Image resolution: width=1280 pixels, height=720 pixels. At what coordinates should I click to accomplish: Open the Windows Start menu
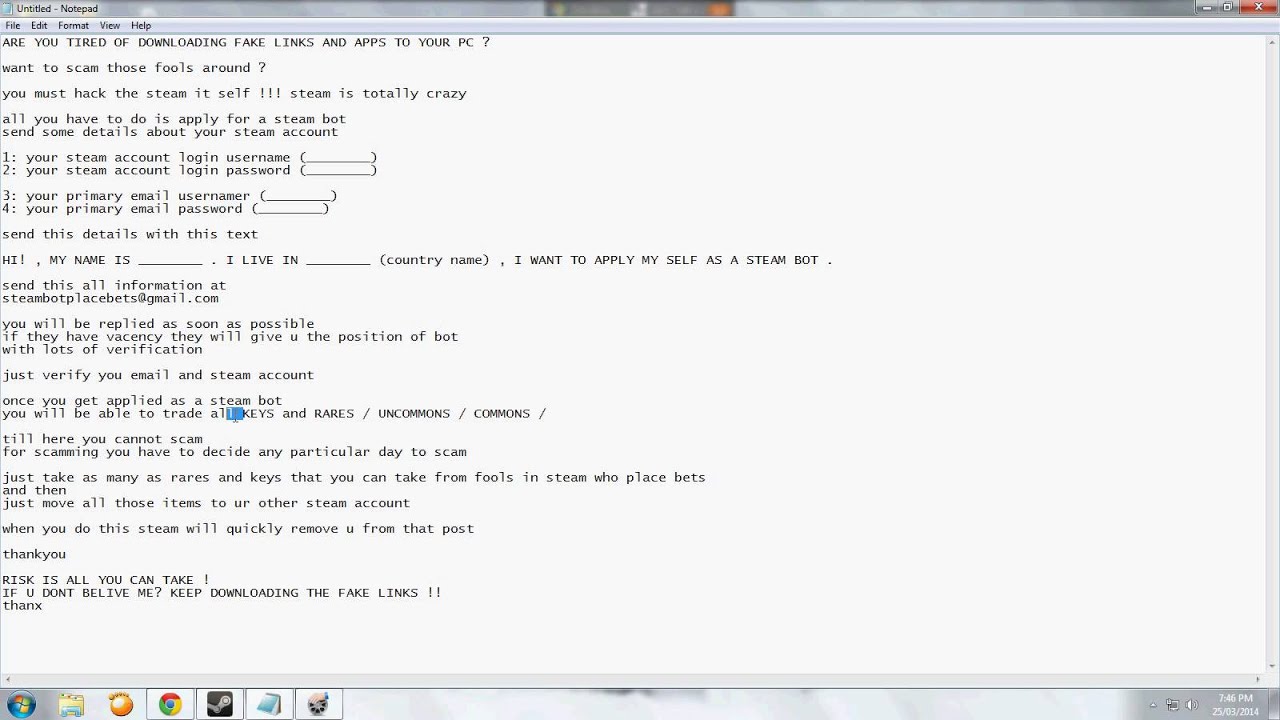[21, 704]
